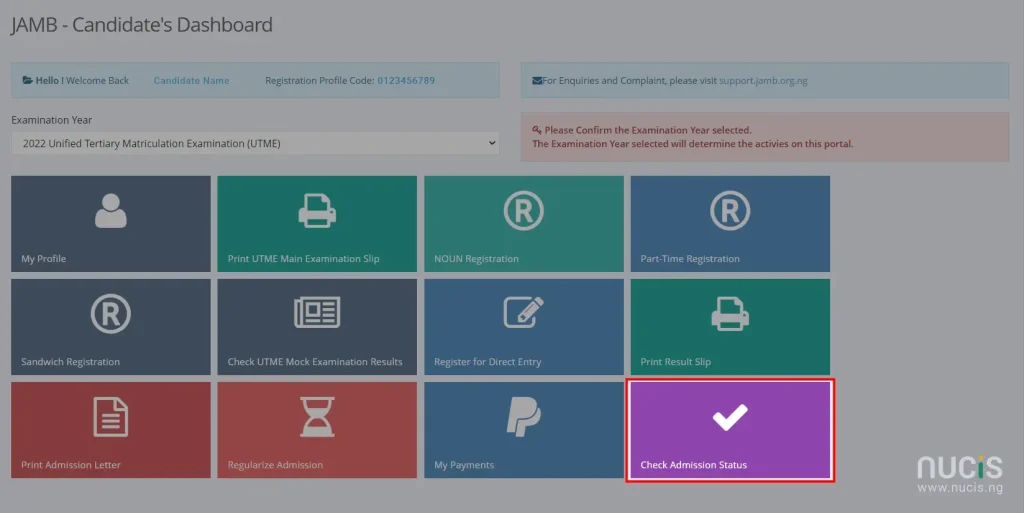Click the Print Admission Letter label

click(71, 465)
